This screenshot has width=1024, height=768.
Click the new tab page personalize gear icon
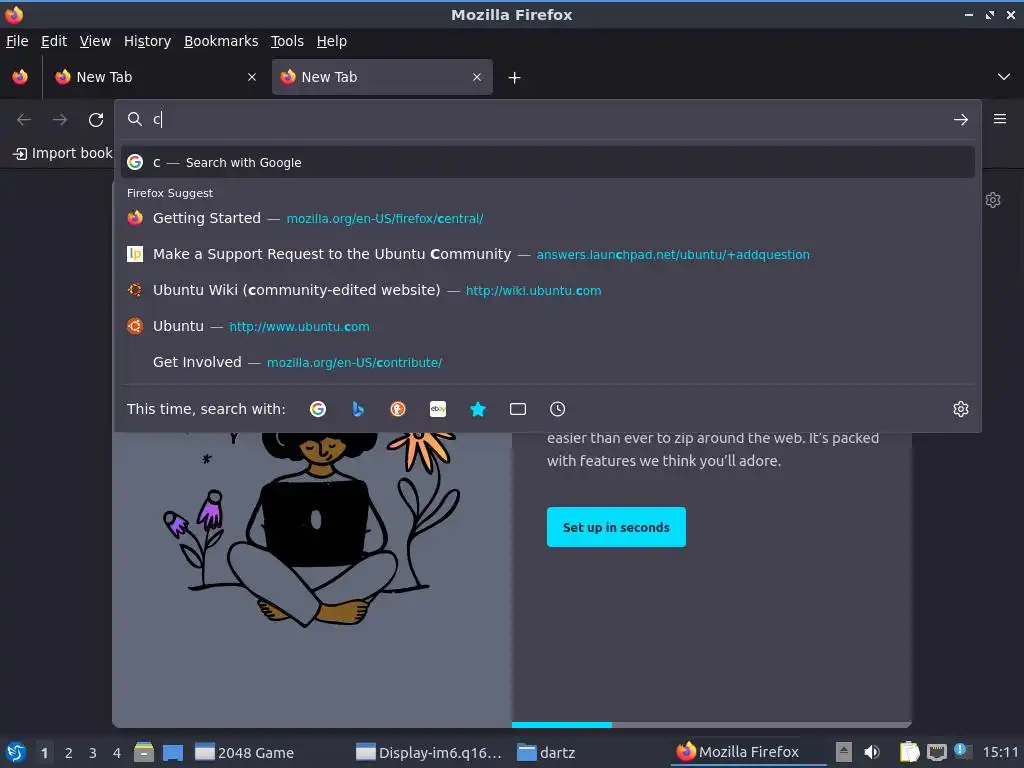coord(993,200)
